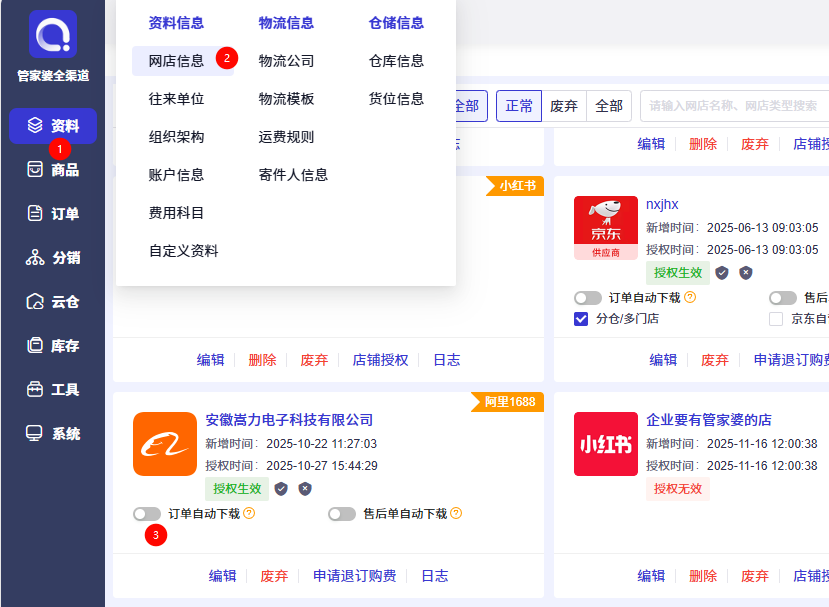The width and height of the screenshot is (829, 607).
Task: Switch filter to 全部 tab next to 废弃
Action: [x=609, y=106]
